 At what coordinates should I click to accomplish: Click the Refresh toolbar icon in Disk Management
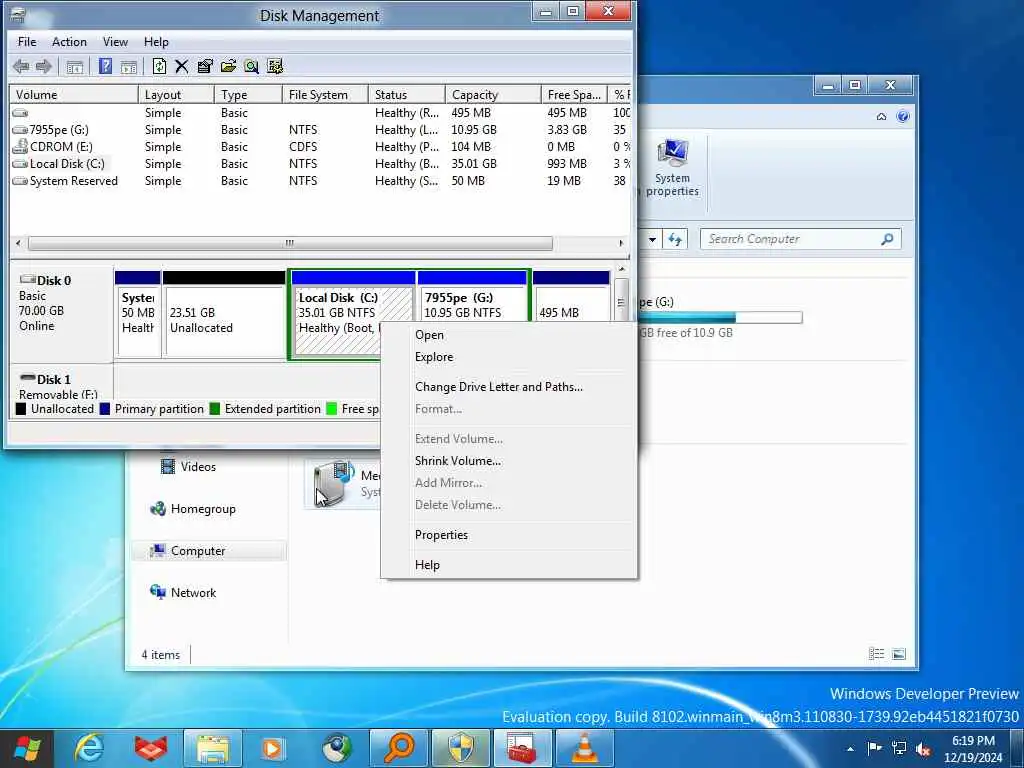click(x=159, y=66)
